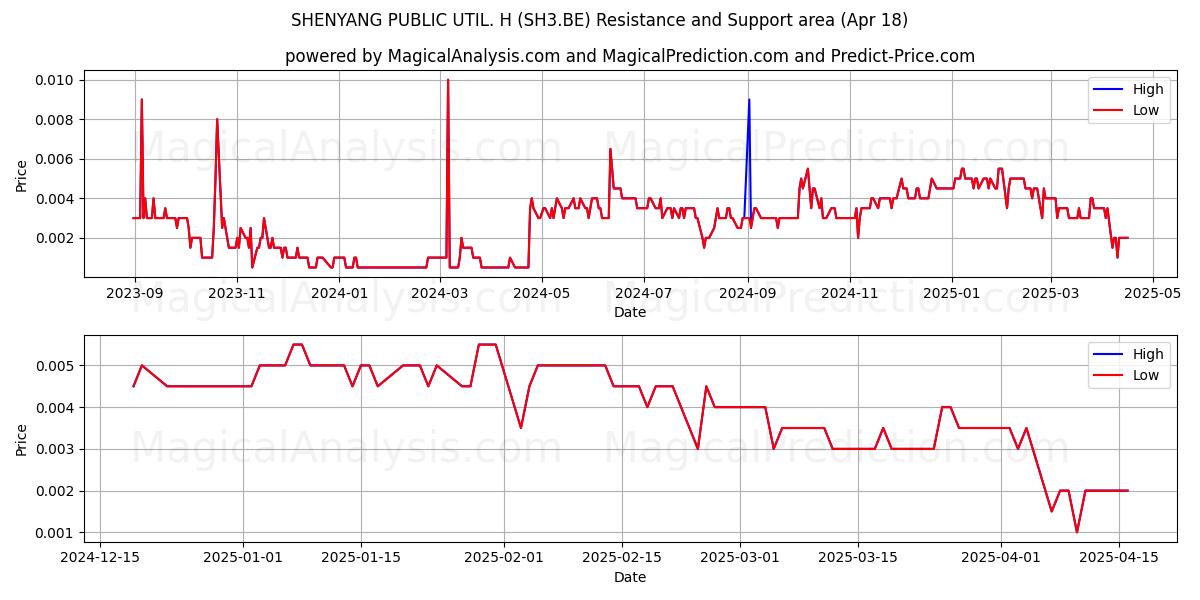Viewport: 1200px width, 600px height.
Task: Click bottom chart y-axis value '0.003'
Action: click(x=57, y=449)
